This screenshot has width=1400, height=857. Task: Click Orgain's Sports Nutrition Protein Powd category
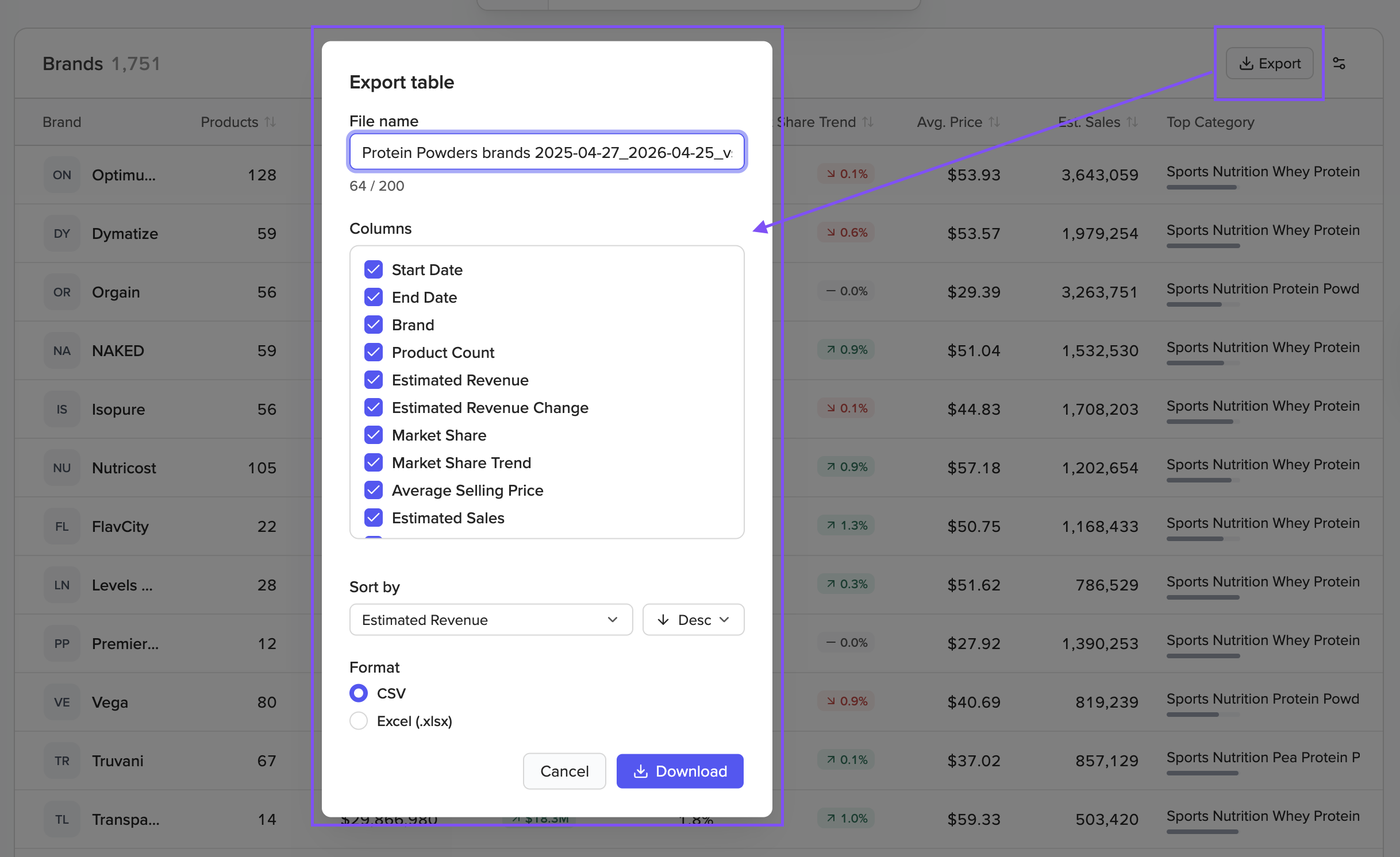pos(1263,289)
